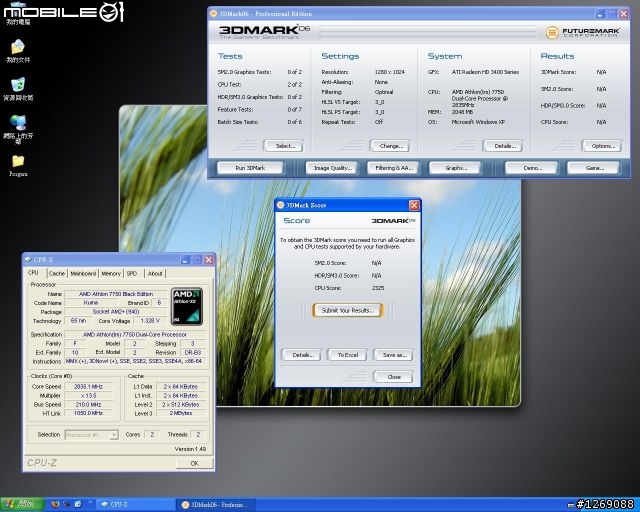The width and height of the screenshot is (640, 512).
Task: Open the Program folder on the desktop
Action: [x=18, y=165]
